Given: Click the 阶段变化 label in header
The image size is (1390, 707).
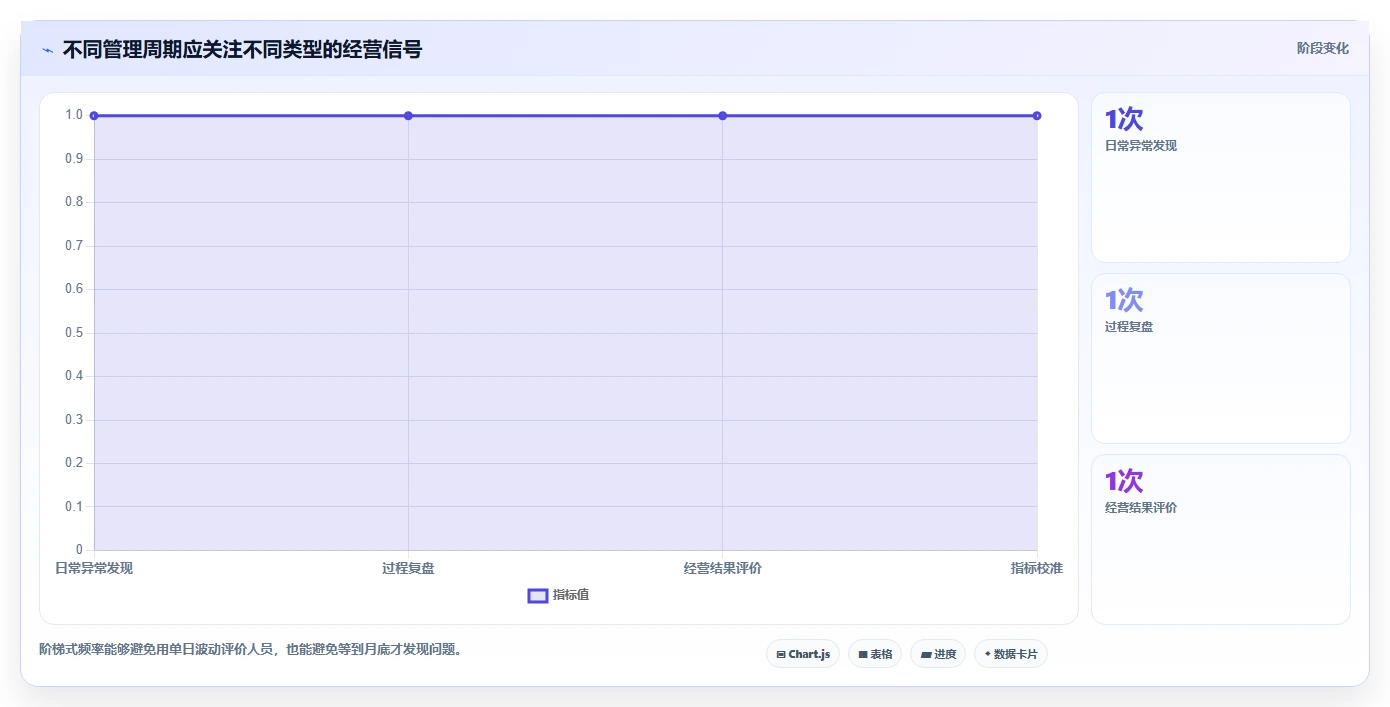Looking at the screenshot, I should point(1322,48).
